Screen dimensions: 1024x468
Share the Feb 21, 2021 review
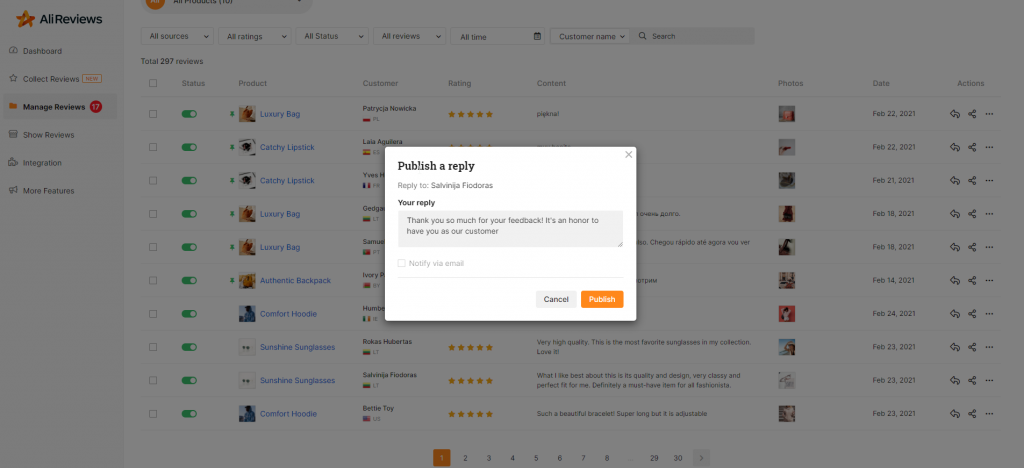coord(972,181)
